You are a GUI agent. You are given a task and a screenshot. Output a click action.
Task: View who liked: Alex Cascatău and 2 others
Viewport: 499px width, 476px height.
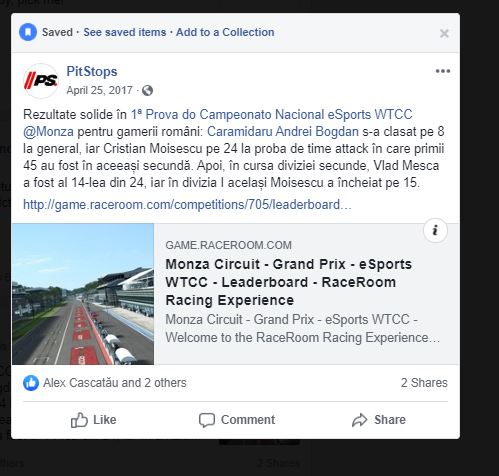(115, 383)
